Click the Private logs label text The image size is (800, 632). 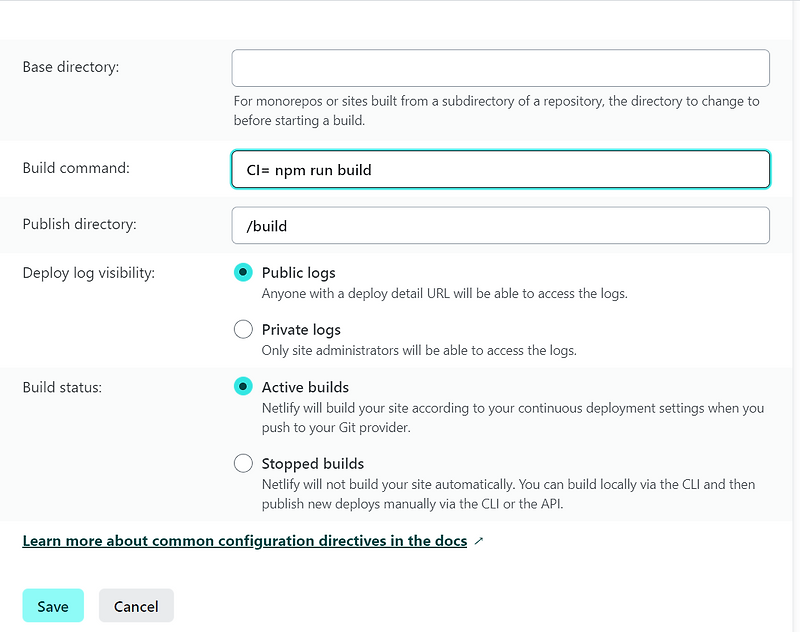[x=302, y=328]
